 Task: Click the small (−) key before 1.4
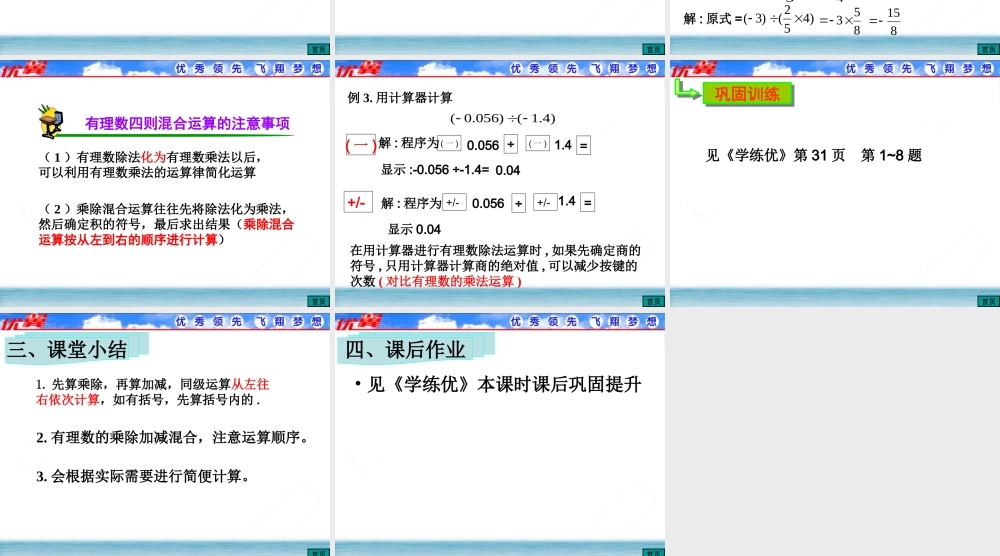tap(538, 143)
